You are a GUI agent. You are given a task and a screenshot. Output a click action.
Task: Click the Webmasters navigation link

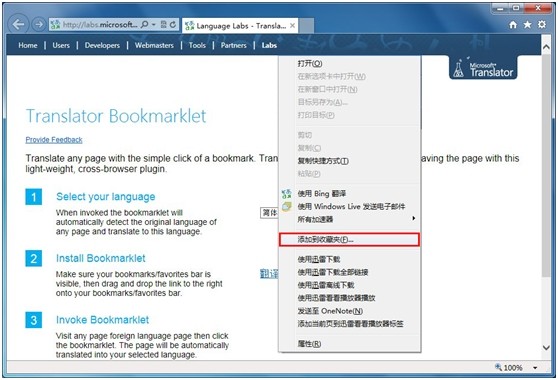tap(154, 46)
